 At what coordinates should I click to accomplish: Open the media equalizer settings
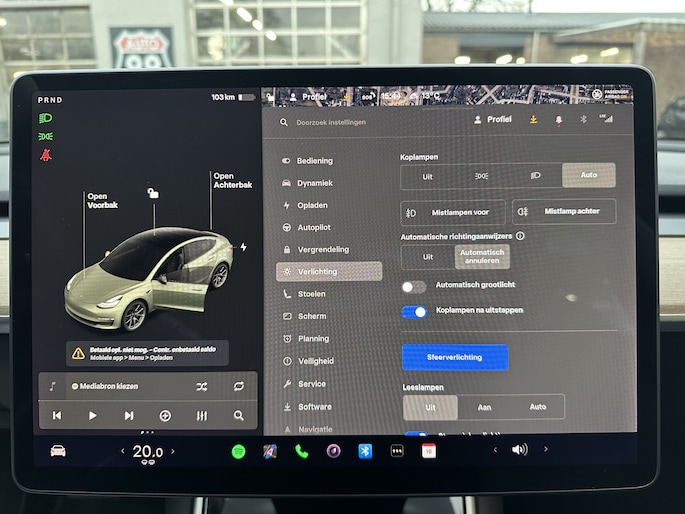(x=202, y=416)
